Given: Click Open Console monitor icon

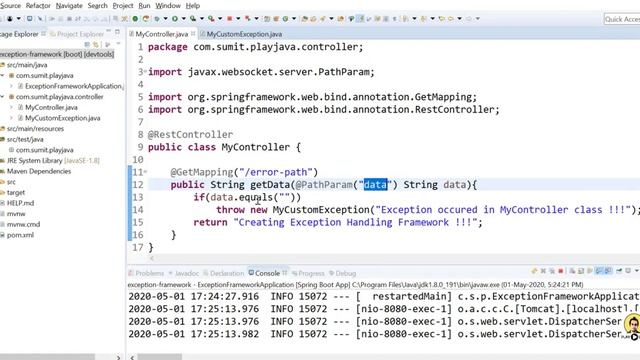Looking at the screenshot, I should [x=628, y=271].
